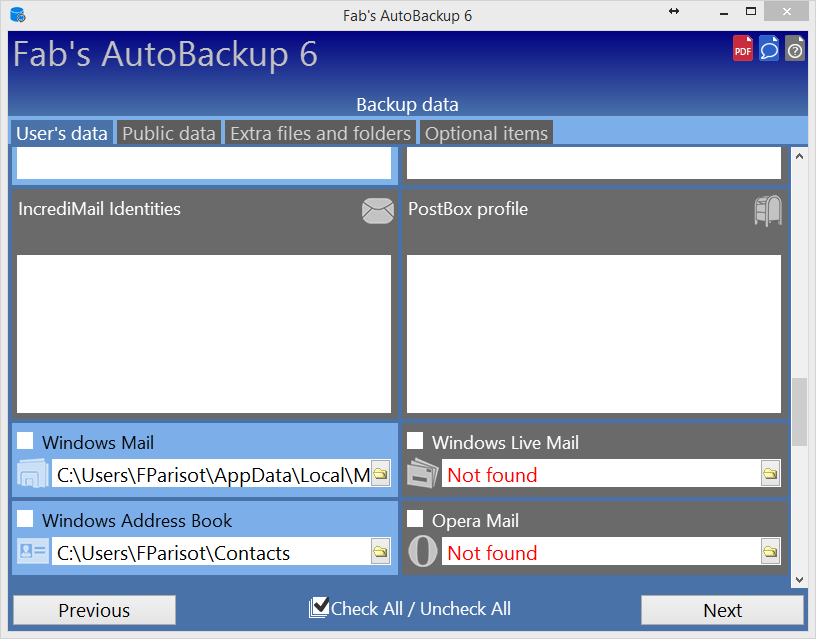Screen dimensions: 816x639
Task: Browse folder for Windows Mail path
Action: coord(380,474)
